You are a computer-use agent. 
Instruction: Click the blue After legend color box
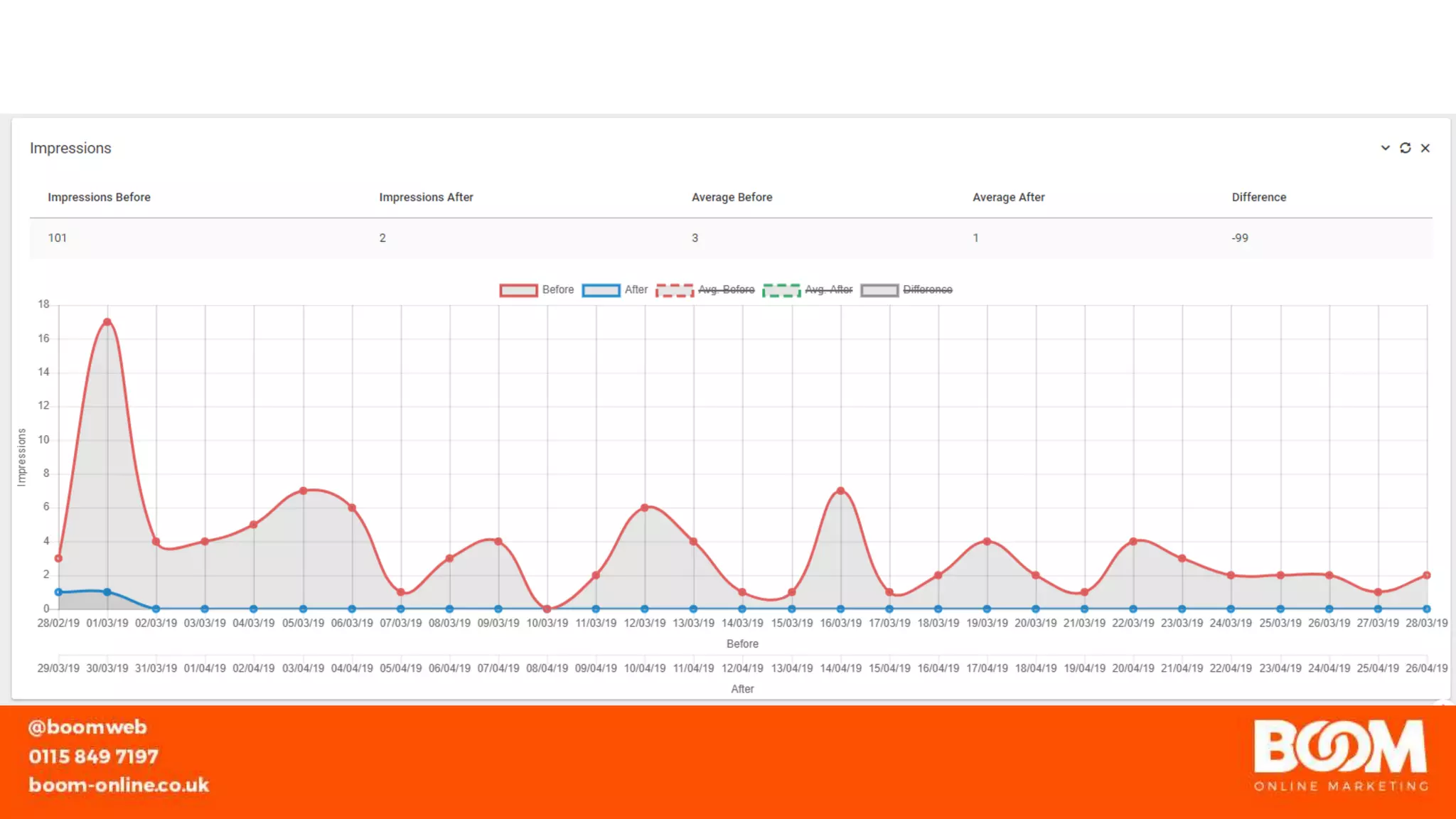(x=601, y=290)
